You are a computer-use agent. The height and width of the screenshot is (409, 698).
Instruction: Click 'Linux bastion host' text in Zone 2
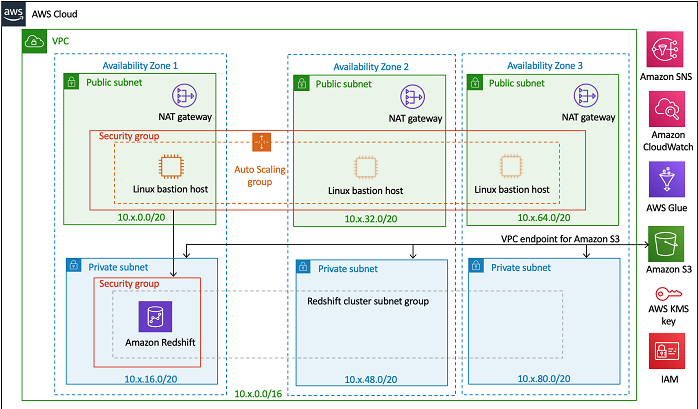click(365, 191)
